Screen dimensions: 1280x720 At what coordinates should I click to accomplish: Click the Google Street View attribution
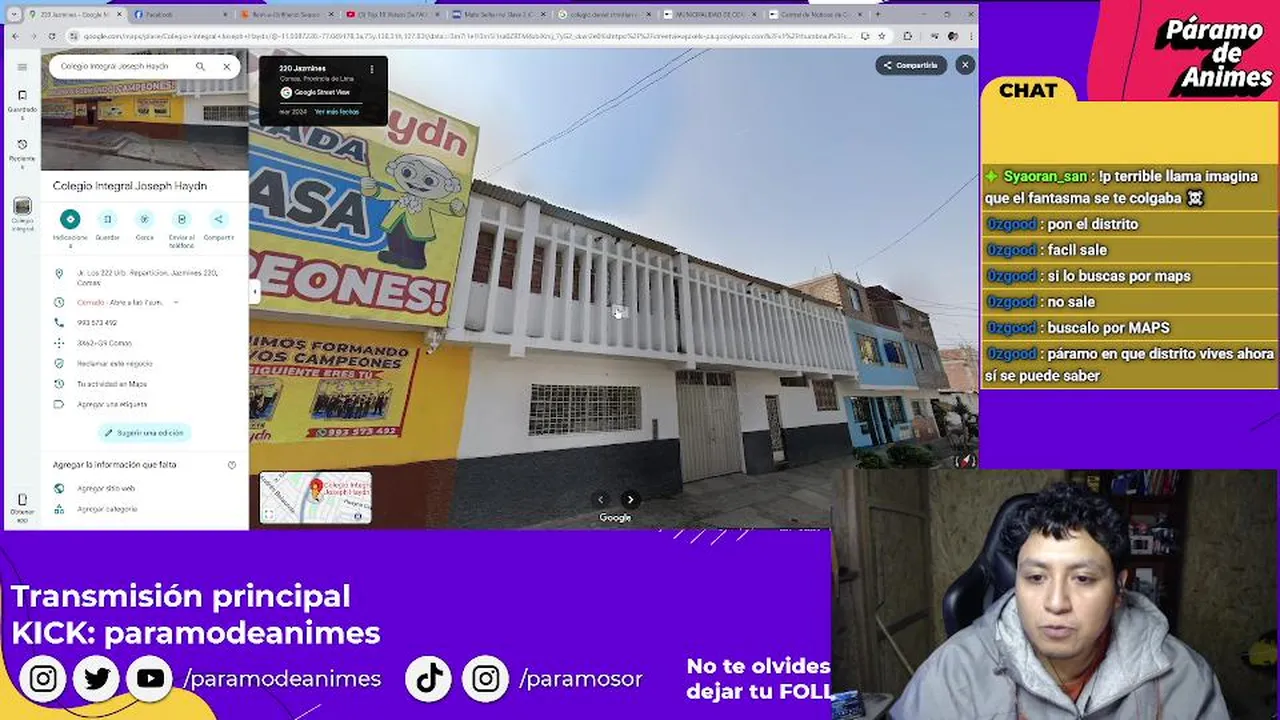pos(315,92)
